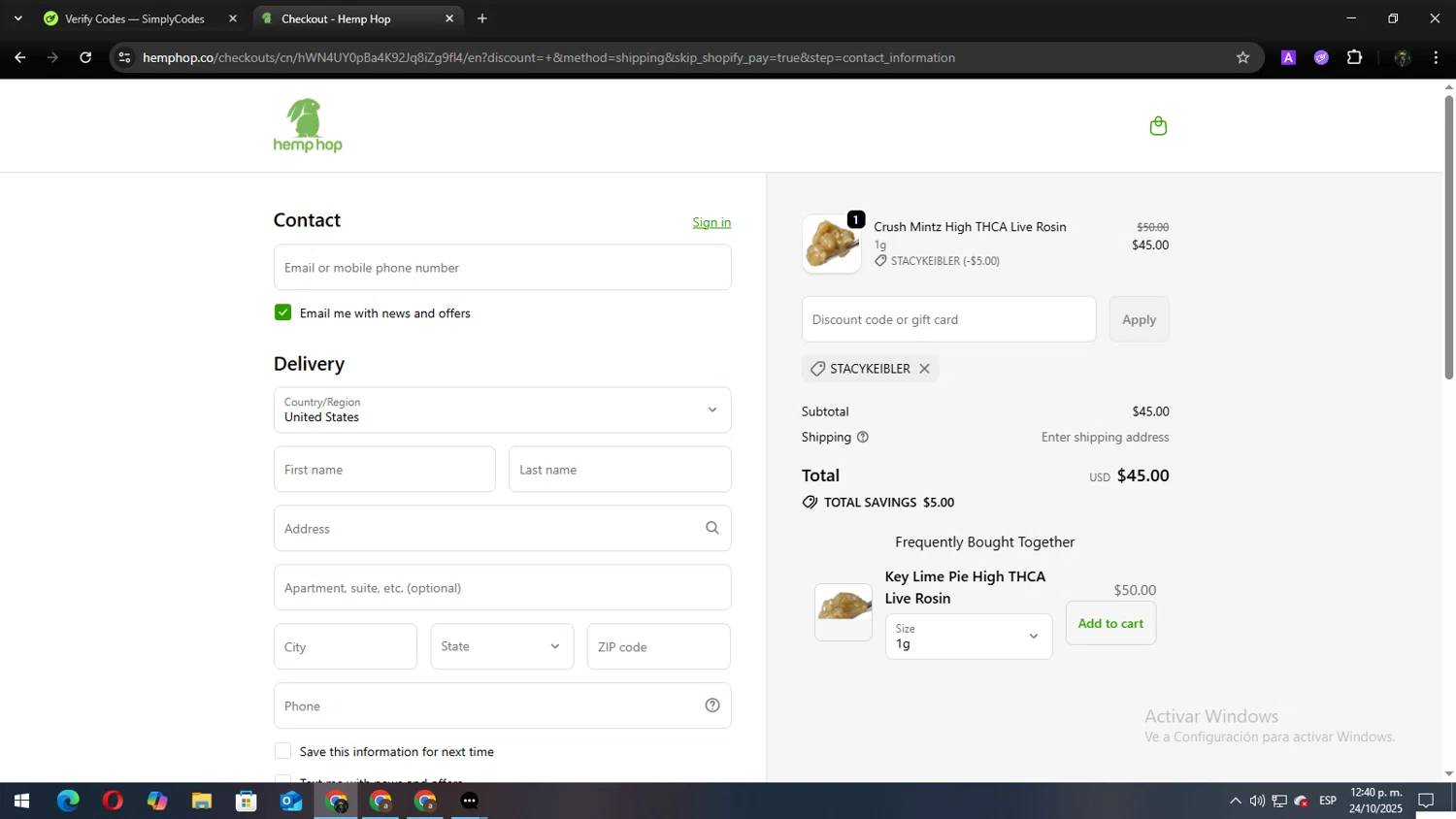Click the Key Lime Pie product thumbnail
Image resolution: width=1456 pixels, height=819 pixels.
[x=844, y=612]
